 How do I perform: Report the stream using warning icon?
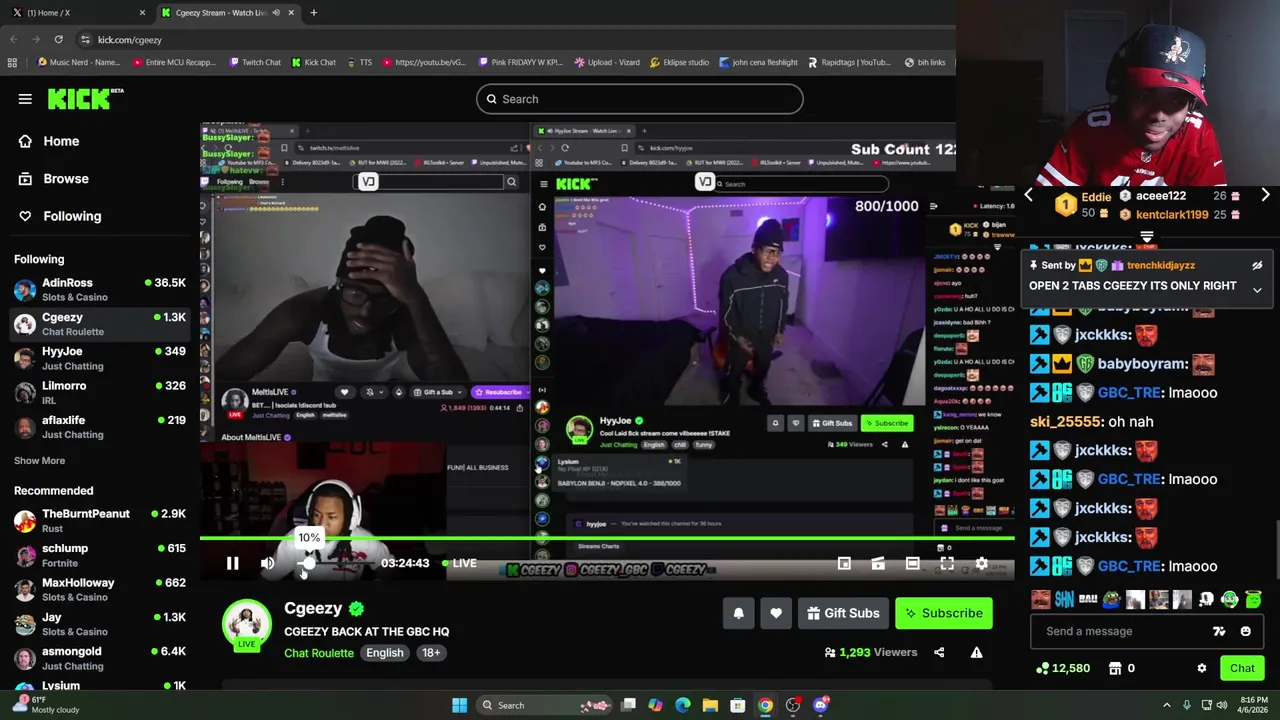coord(976,653)
